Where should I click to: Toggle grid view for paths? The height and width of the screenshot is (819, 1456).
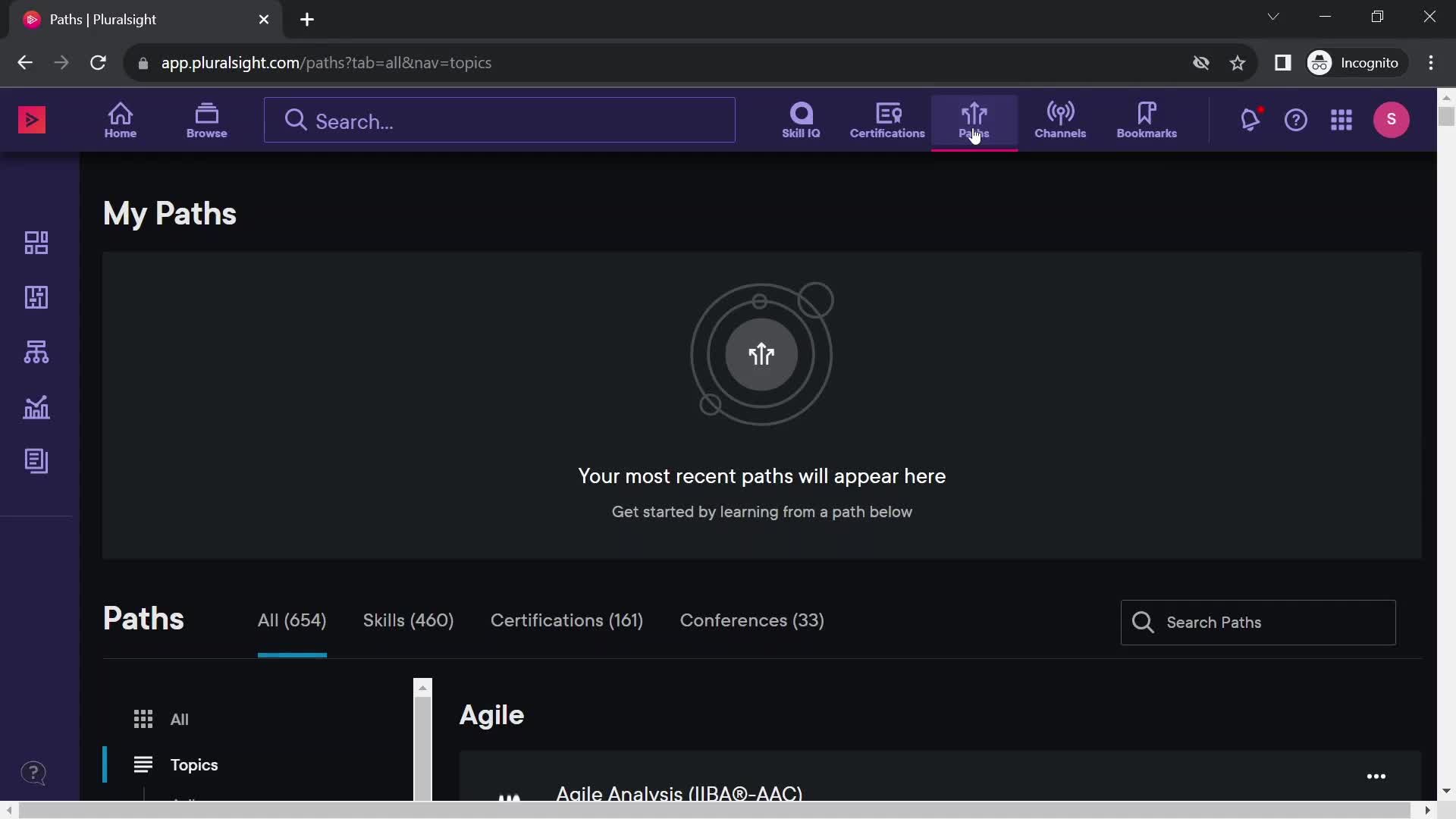tap(144, 719)
